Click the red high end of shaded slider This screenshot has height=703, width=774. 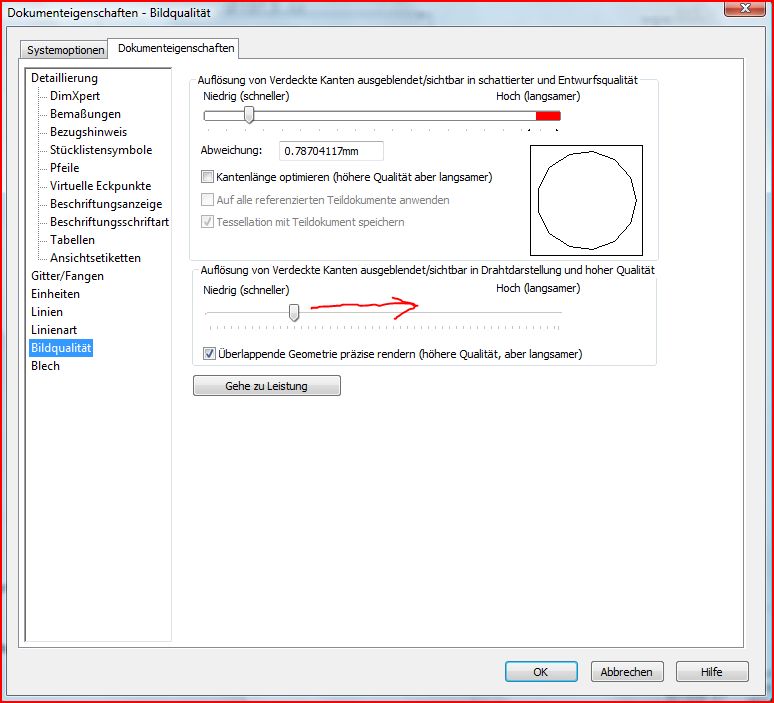click(548, 116)
